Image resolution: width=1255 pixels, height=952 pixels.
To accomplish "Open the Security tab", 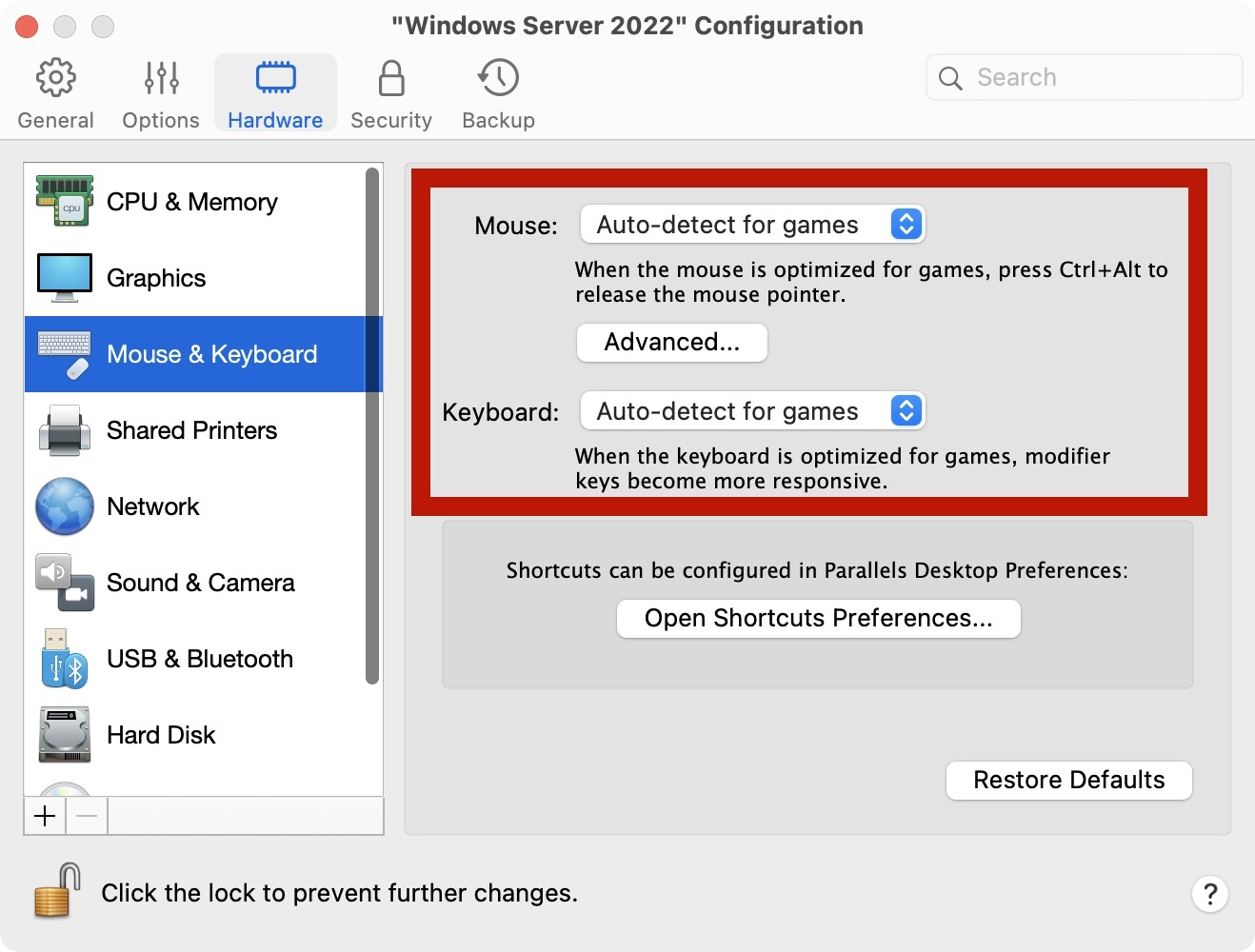I will coord(391,93).
